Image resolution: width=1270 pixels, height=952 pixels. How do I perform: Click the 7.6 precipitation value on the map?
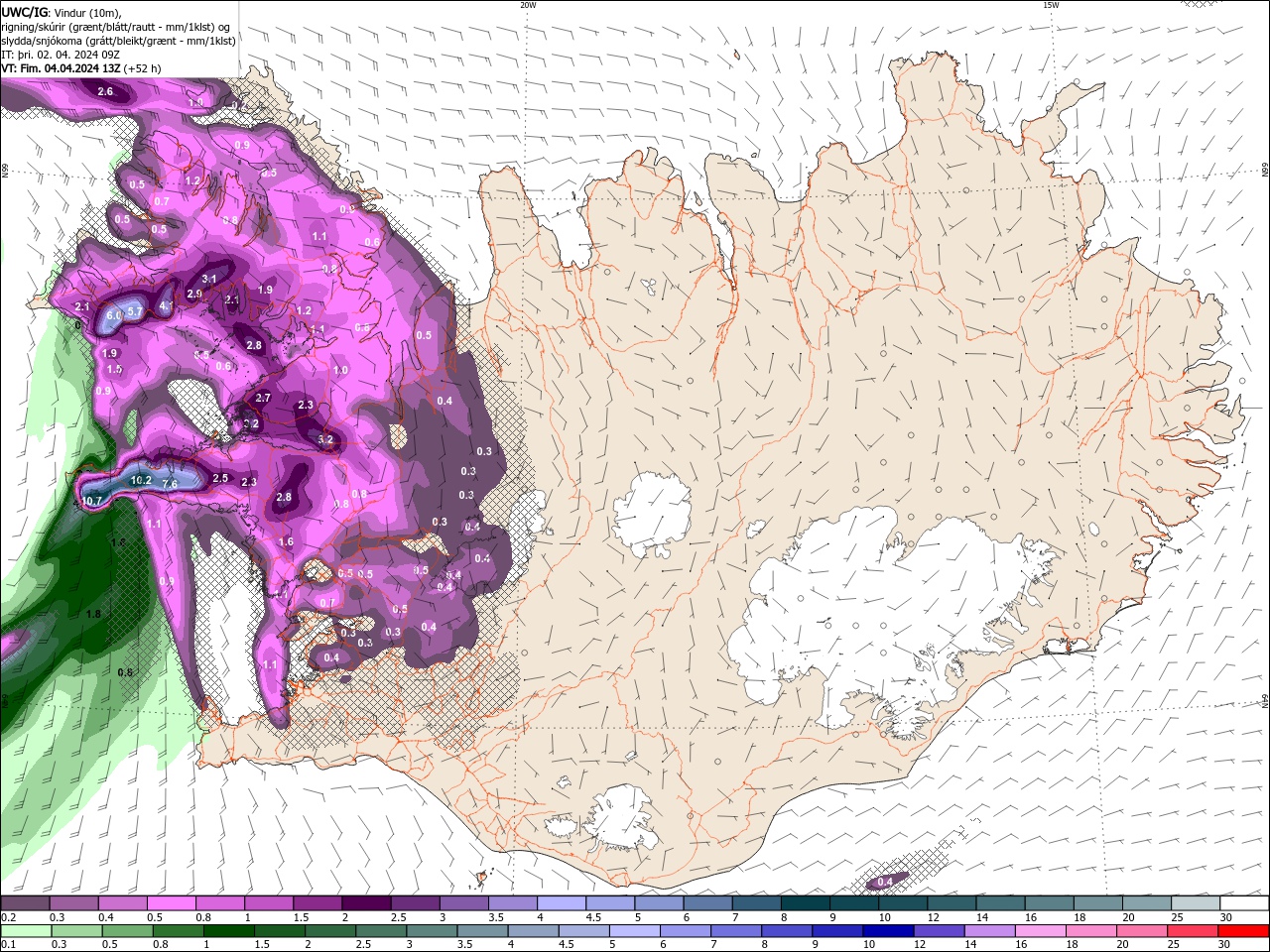[170, 484]
